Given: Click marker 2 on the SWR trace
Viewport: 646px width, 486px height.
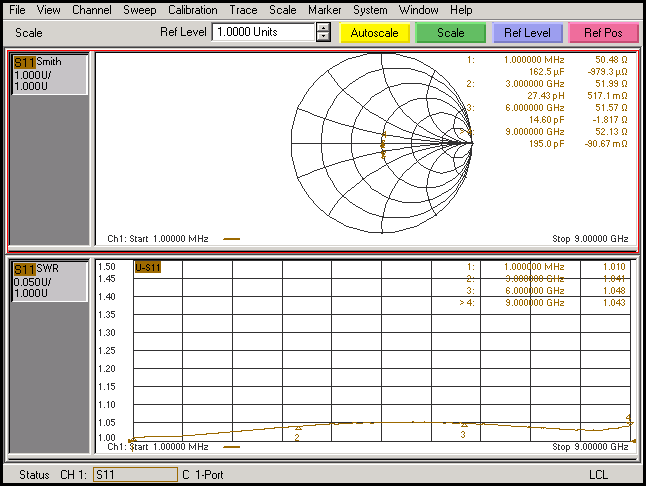Looking at the screenshot, I should click(x=298, y=428).
